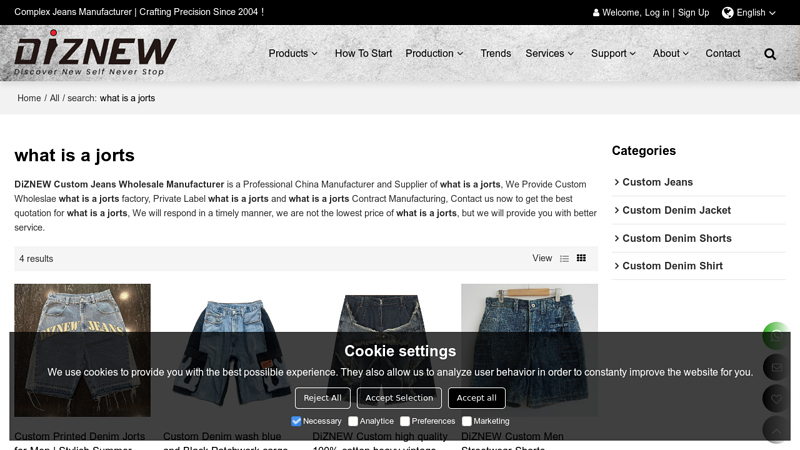Viewport: 800px width, 450px height.
Task: Click the globe language icon
Action: (728, 13)
